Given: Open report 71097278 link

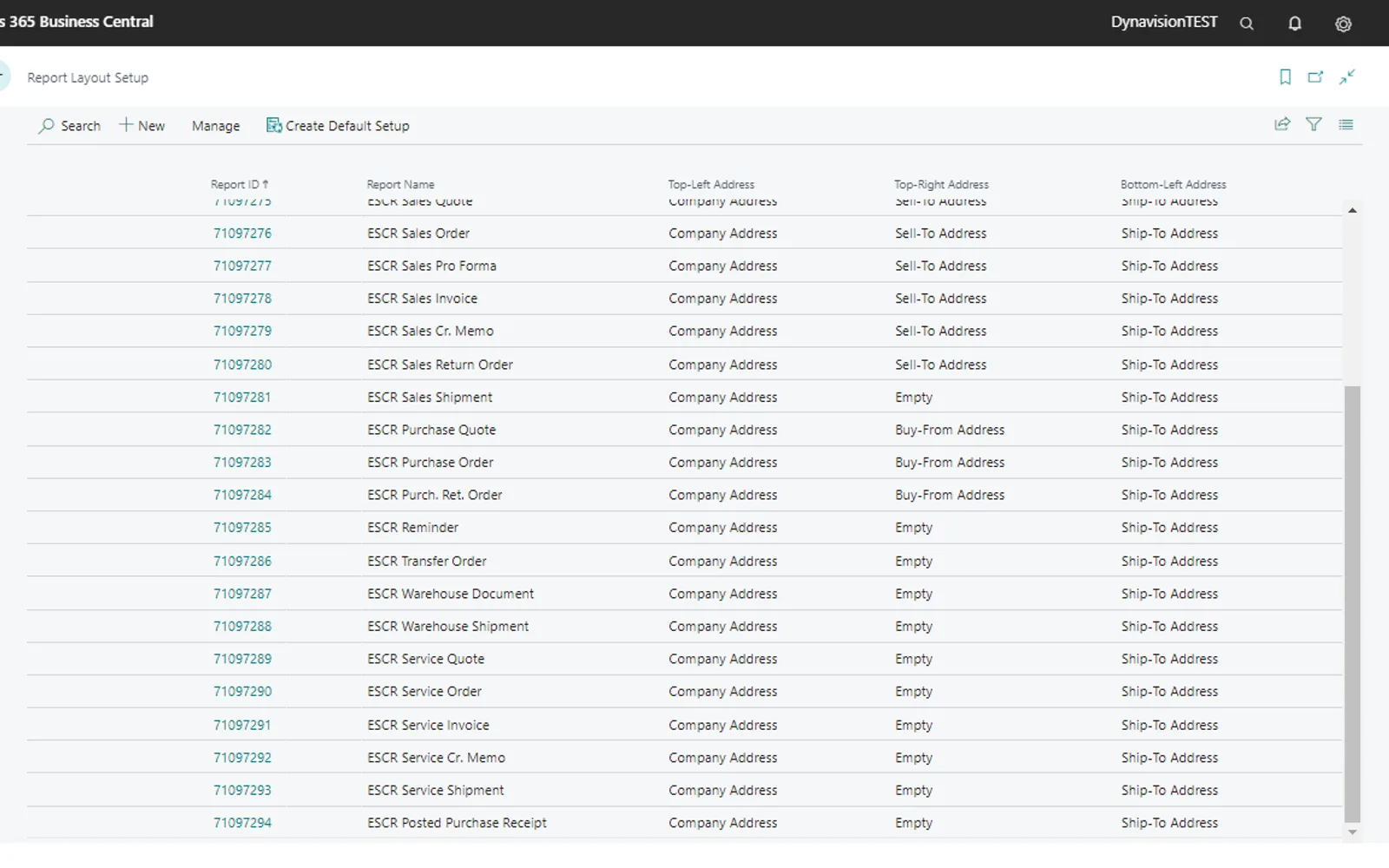Looking at the screenshot, I should click(x=242, y=299).
